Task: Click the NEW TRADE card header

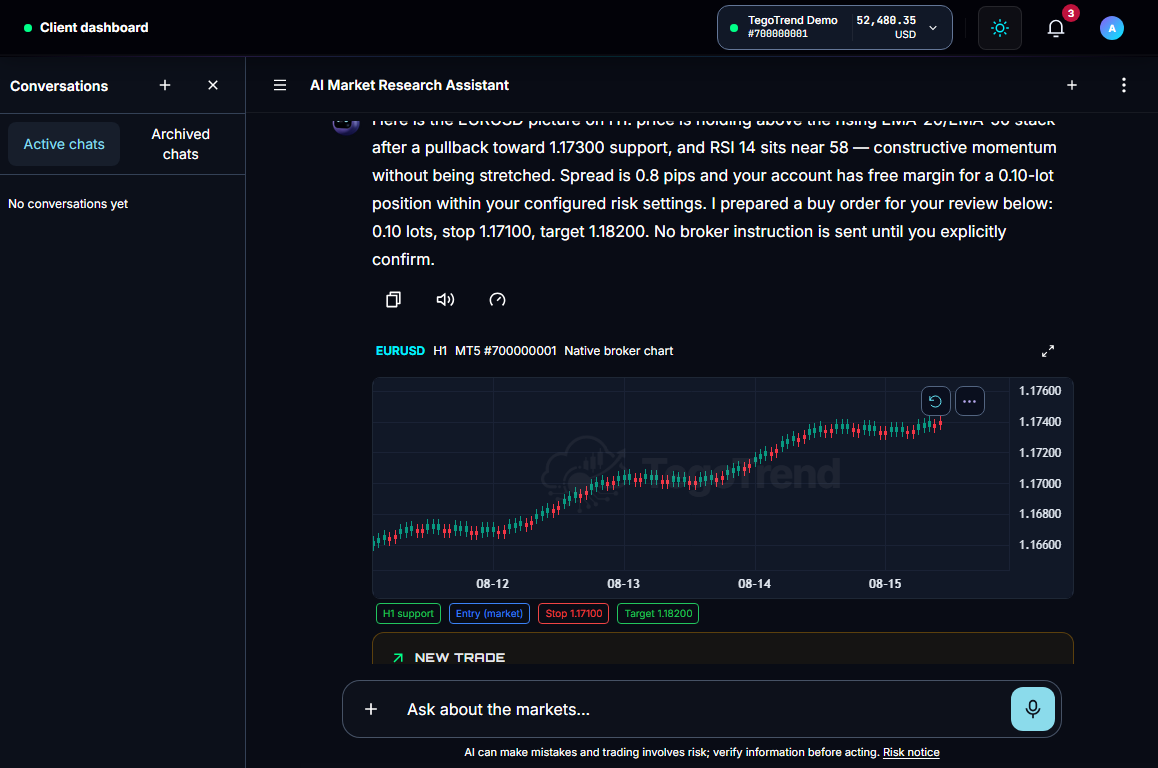Action: click(459, 657)
